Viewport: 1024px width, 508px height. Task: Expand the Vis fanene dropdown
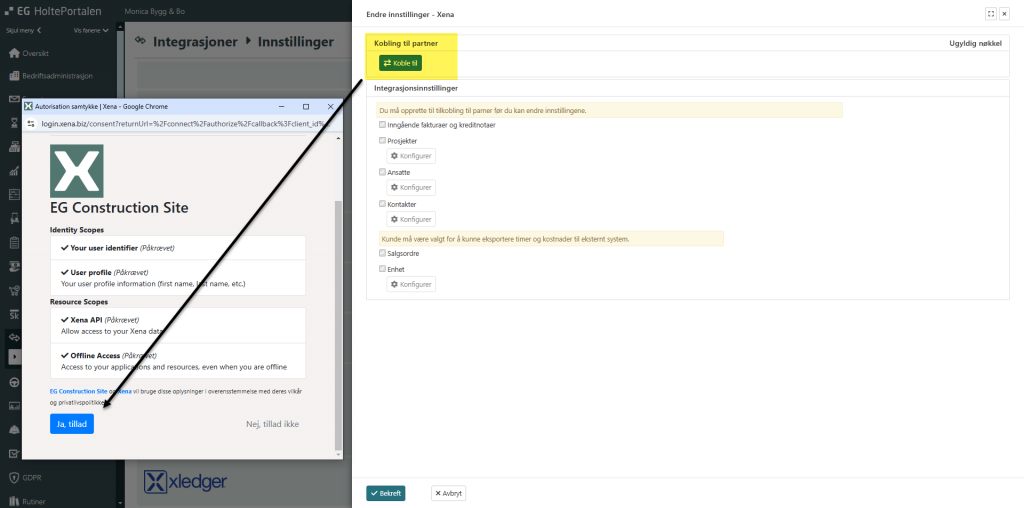(88, 31)
